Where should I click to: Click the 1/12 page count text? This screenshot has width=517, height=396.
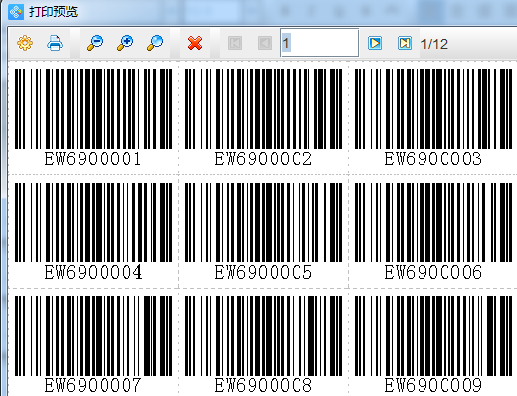(x=434, y=44)
